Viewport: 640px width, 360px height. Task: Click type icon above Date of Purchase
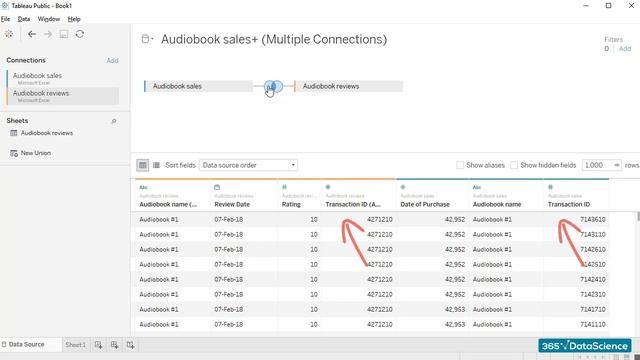(403, 187)
